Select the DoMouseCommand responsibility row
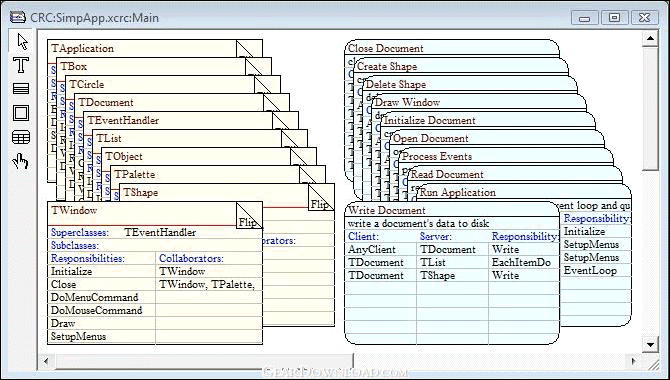 tap(101, 310)
